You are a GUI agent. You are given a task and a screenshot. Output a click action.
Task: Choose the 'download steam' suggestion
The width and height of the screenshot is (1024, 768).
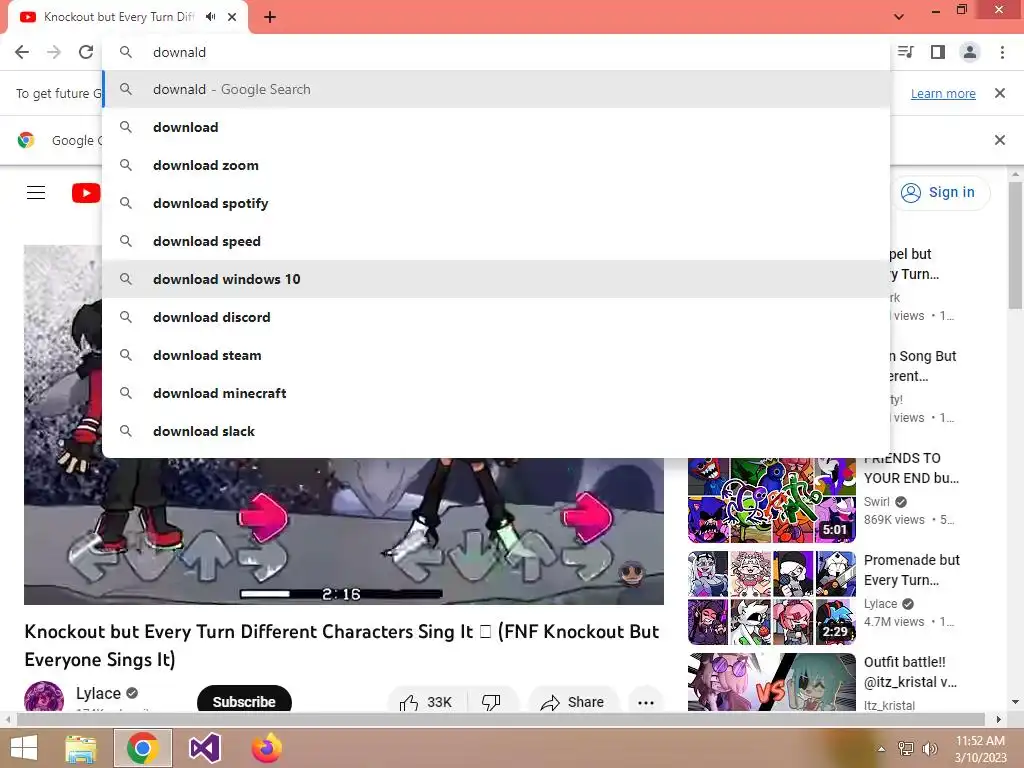tap(497, 355)
